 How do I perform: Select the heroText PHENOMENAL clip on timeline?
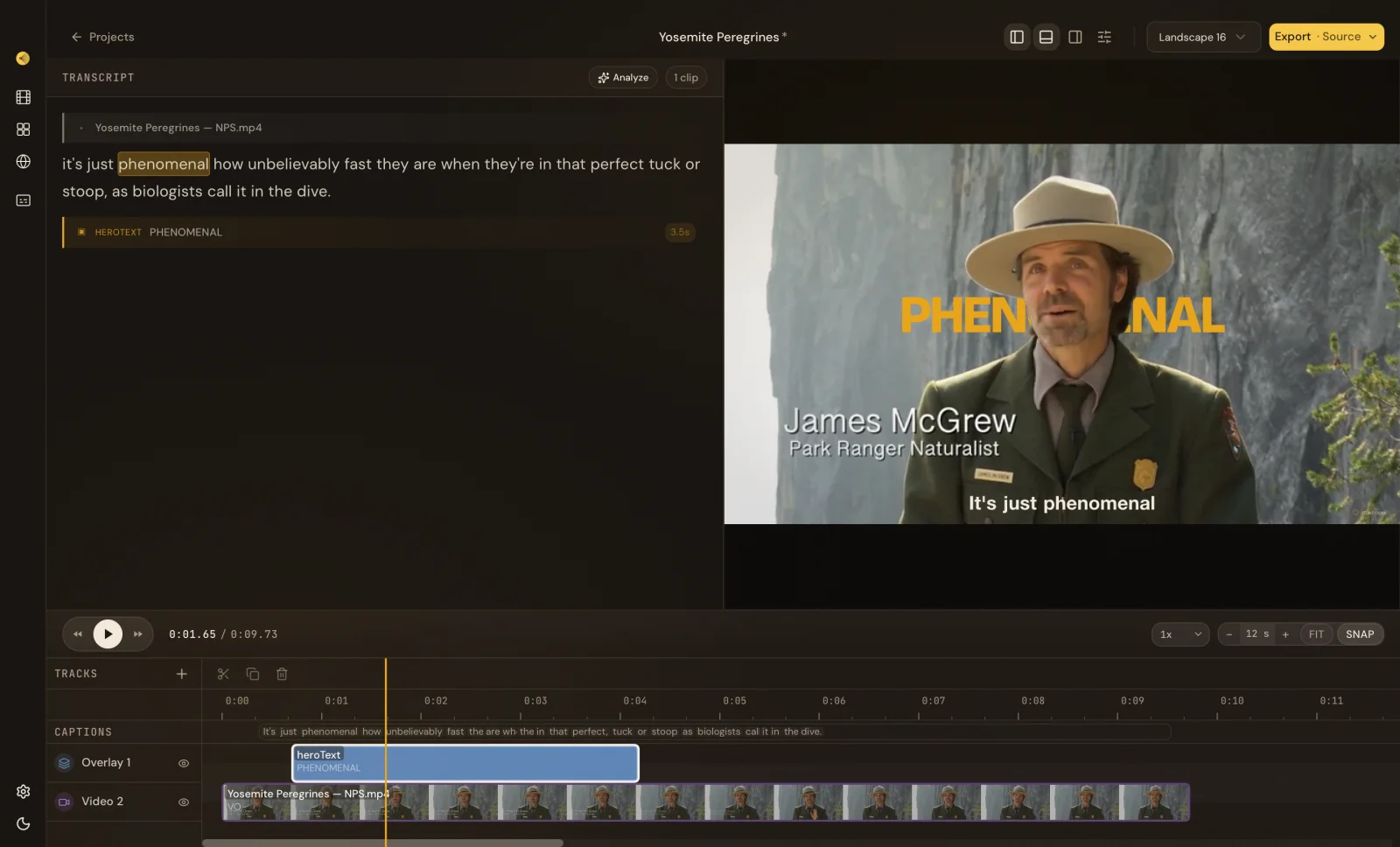[x=465, y=763]
